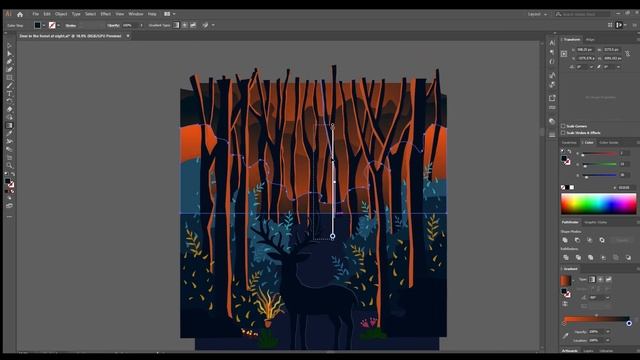The height and width of the screenshot is (360, 640).
Task: Click the Edit Gradient control bar icon
Action: pyautogui.click(x=205, y=25)
